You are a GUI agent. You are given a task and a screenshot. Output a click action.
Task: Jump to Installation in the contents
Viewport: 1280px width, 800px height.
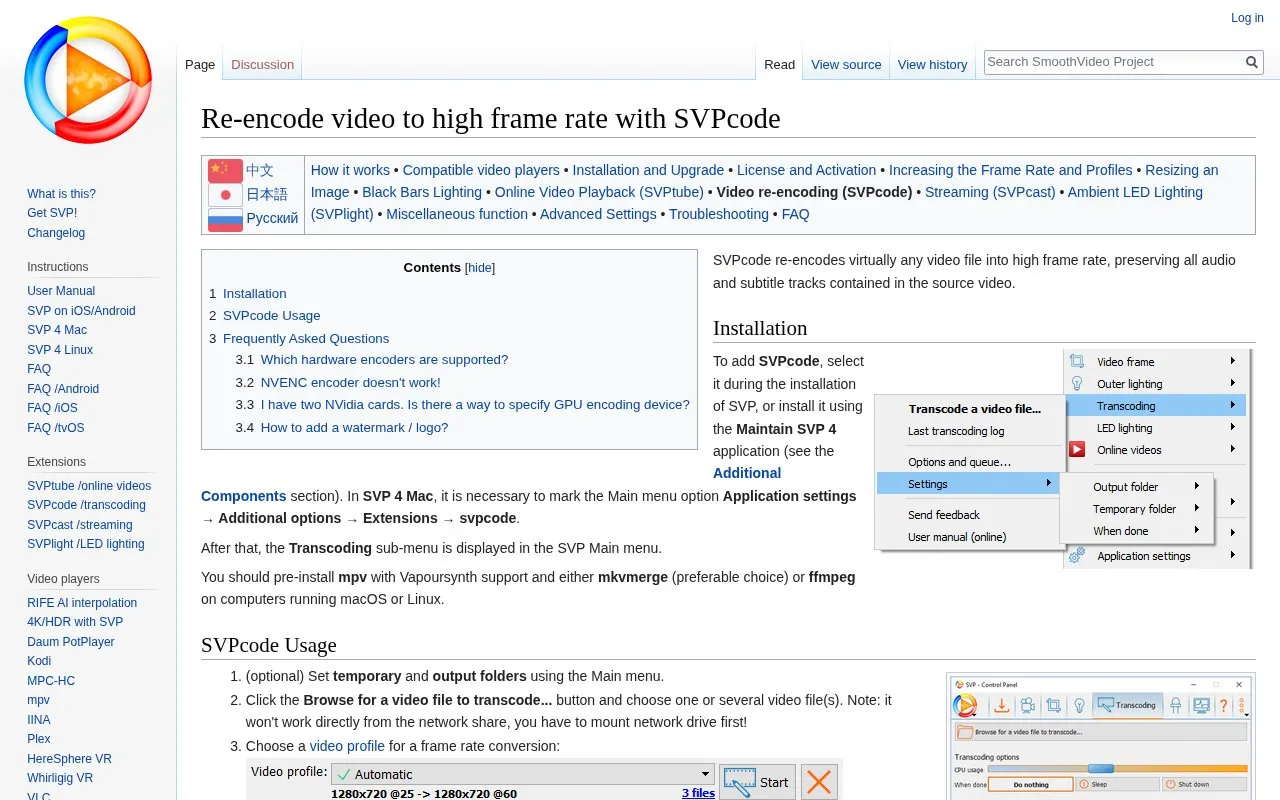click(254, 294)
